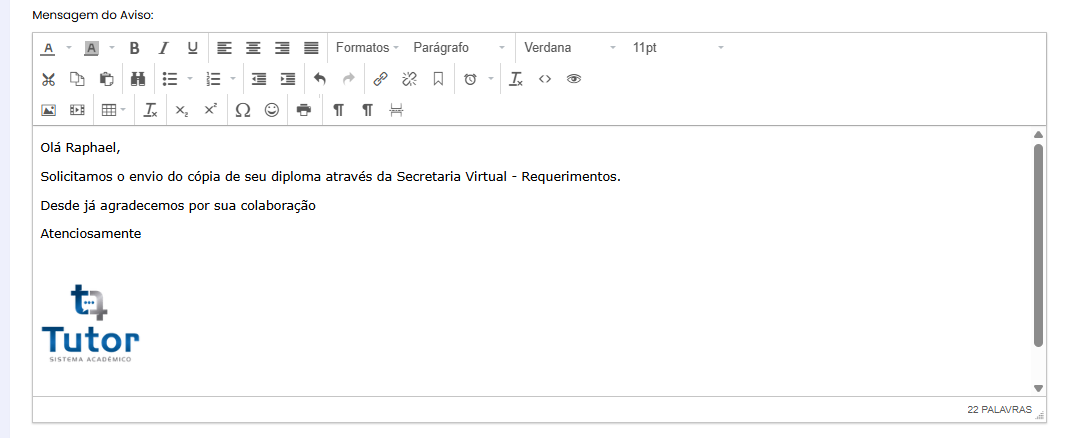This screenshot has height=438, width=1068.
Task: Open the 11pt font size dropdown
Action: click(677, 48)
